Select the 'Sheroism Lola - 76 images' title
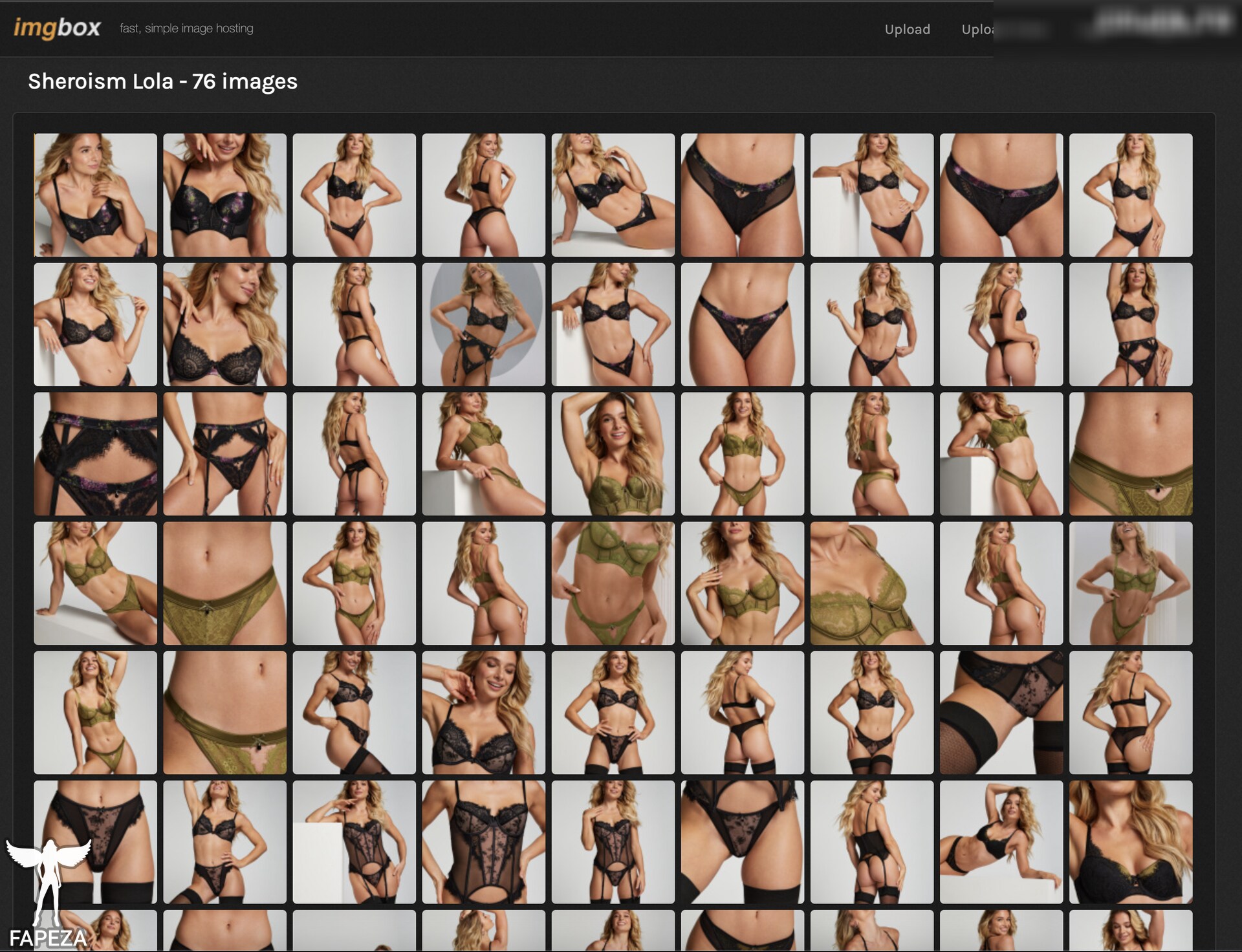The width and height of the screenshot is (1242, 952). pyautogui.click(x=162, y=81)
